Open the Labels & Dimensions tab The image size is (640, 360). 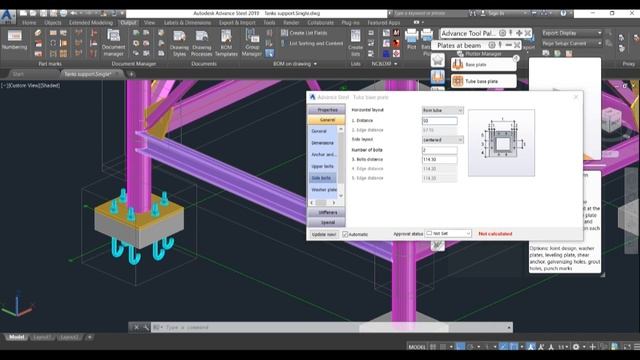[x=187, y=22]
